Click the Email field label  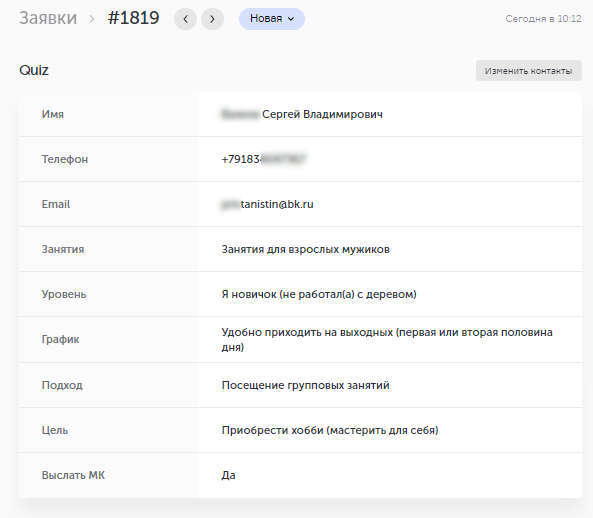pos(56,204)
